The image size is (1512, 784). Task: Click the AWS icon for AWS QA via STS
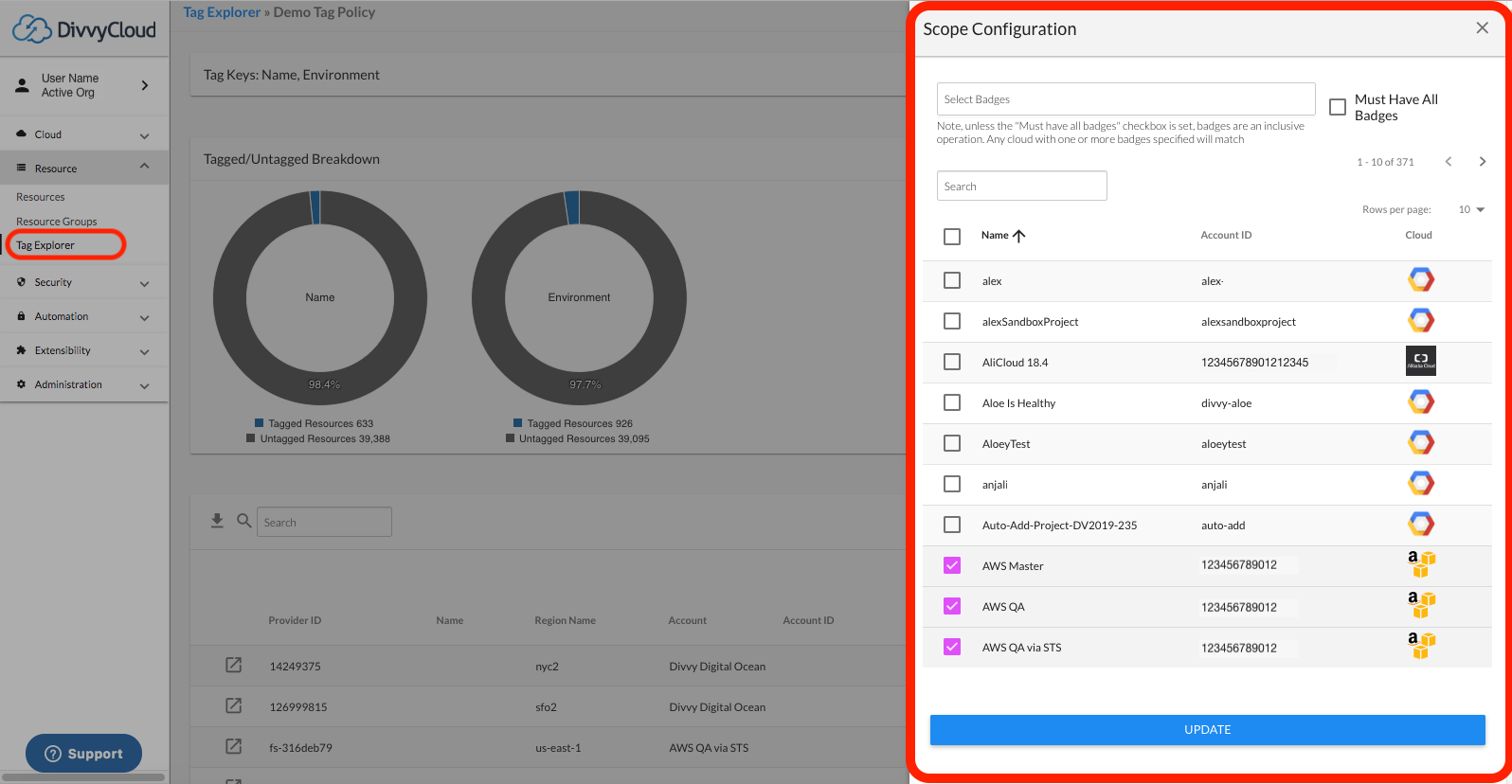tap(1421, 647)
